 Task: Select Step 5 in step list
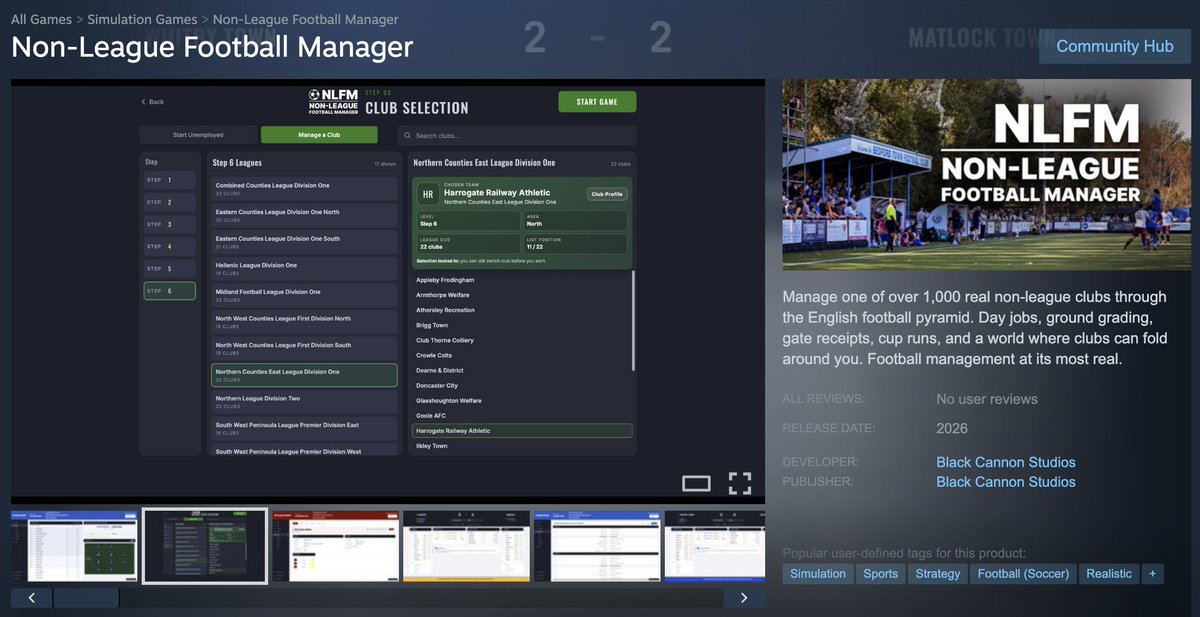tap(169, 268)
